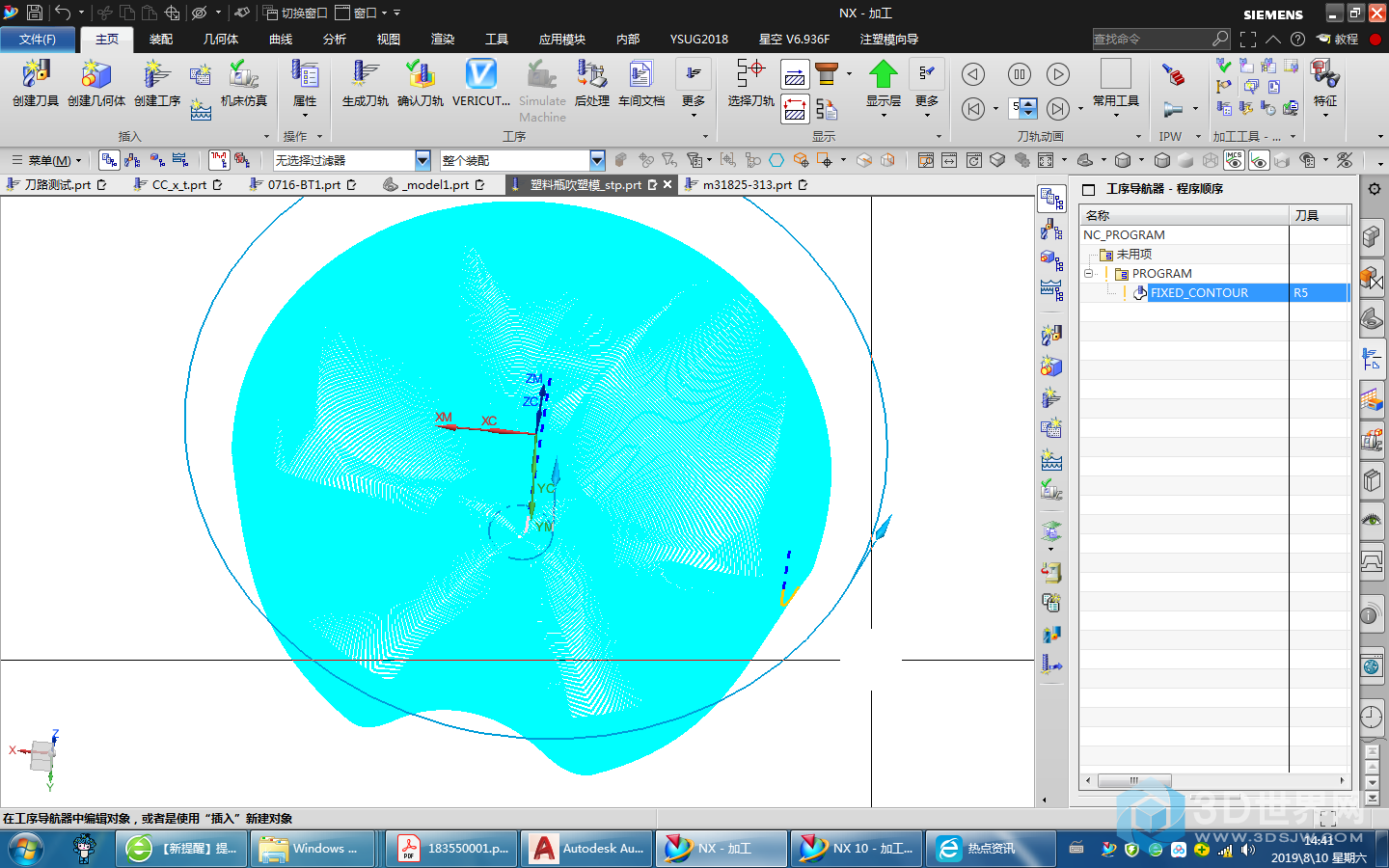This screenshot has width=1389, height=868.
Task: Open the 无选择过滤器 filter dropdown
Action: pyautogui.click(x=422, y=160)
